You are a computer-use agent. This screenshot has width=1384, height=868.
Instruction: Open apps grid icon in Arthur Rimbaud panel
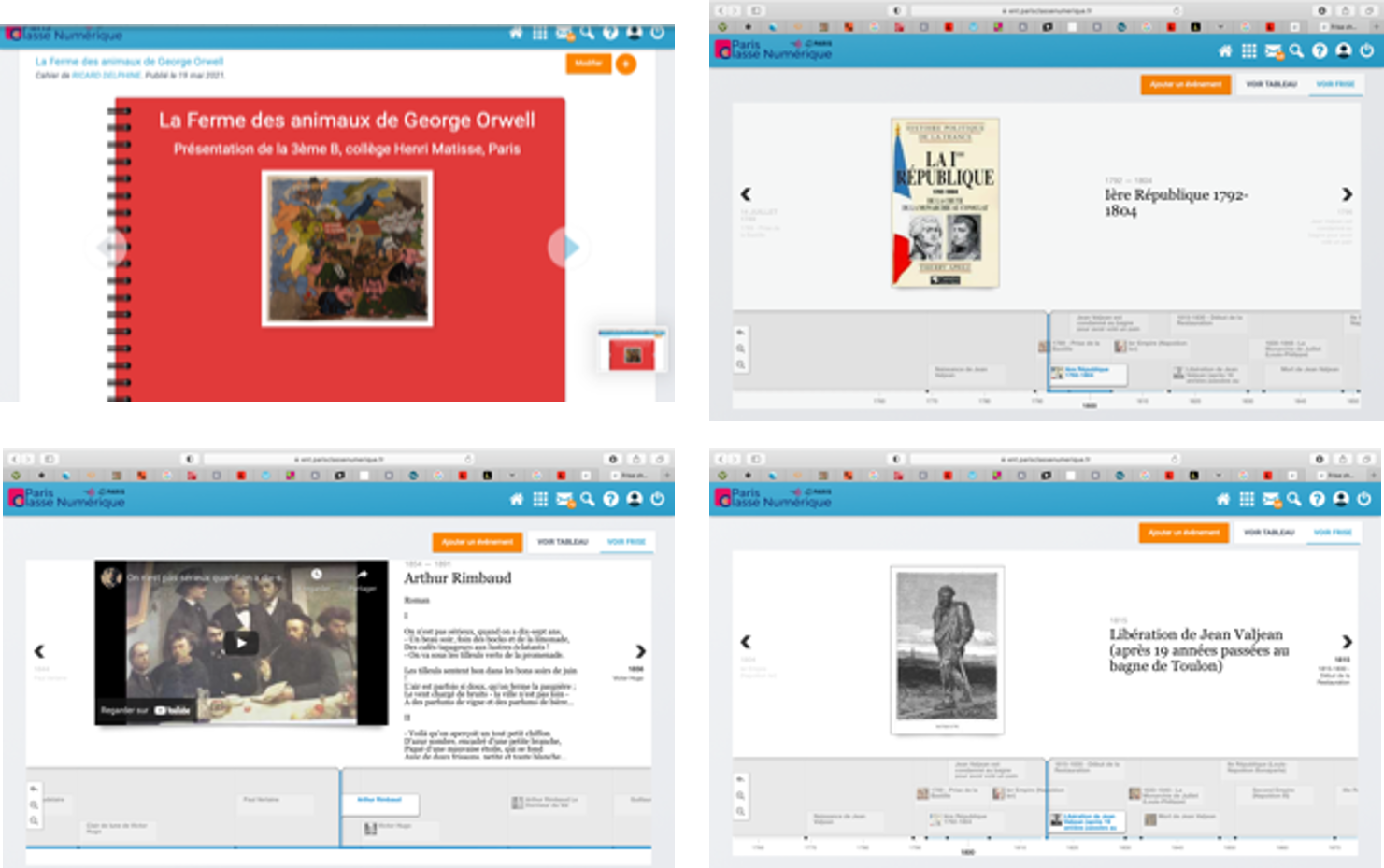(x=540, y=499)
